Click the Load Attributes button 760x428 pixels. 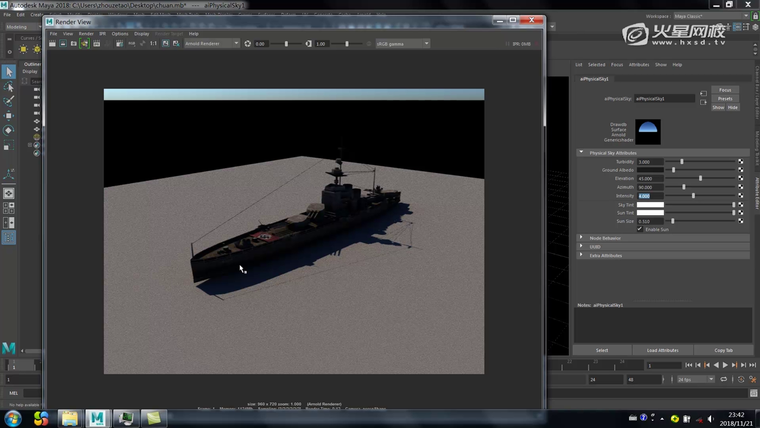pyautogui.click(x=662, y=350)
